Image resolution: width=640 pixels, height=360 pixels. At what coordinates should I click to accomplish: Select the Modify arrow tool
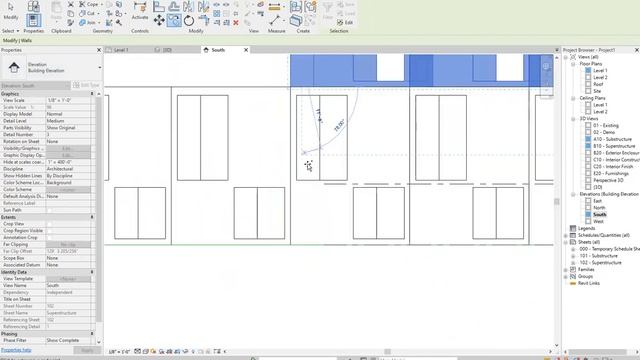point(11,7)
